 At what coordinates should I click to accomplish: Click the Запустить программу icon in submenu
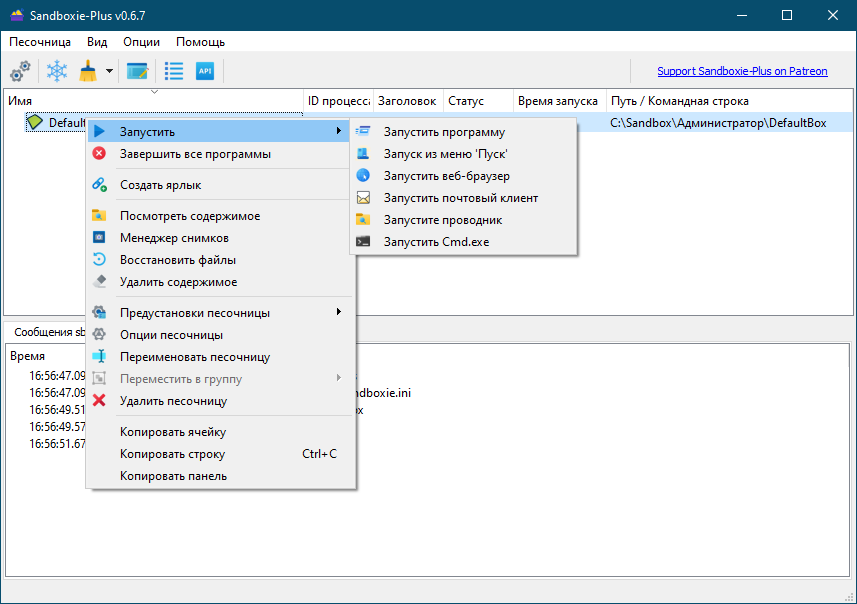(363, 132)
